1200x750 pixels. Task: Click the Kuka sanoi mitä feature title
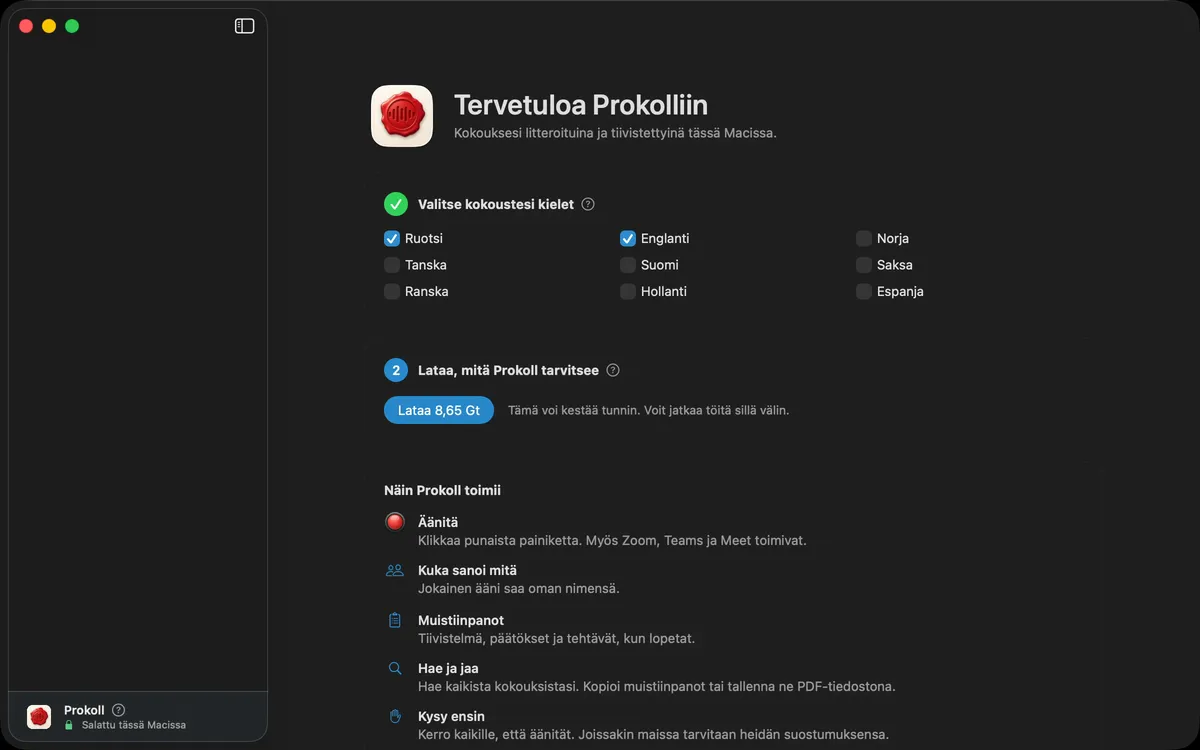(x=467, y=570)
